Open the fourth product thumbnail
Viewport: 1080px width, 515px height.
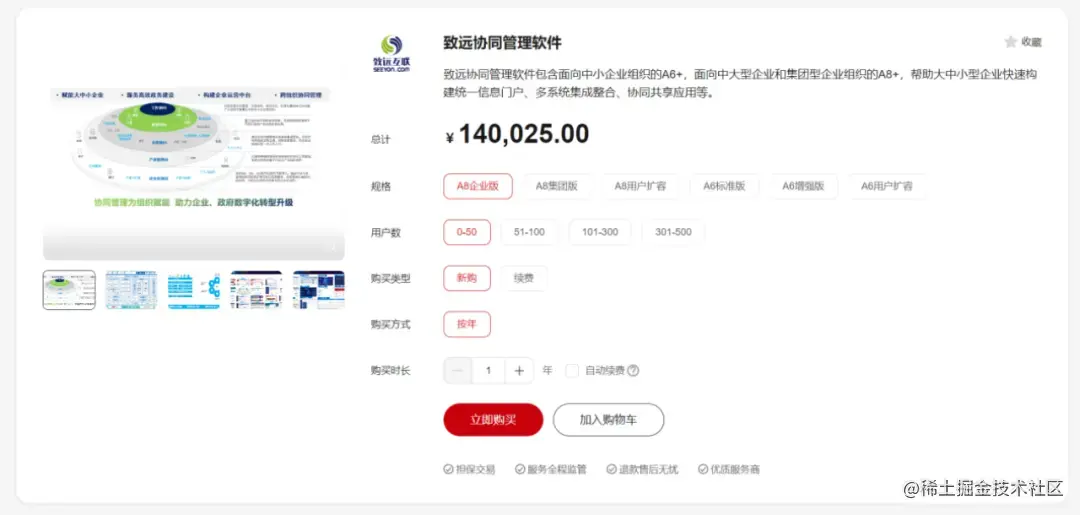pos(256,290)
